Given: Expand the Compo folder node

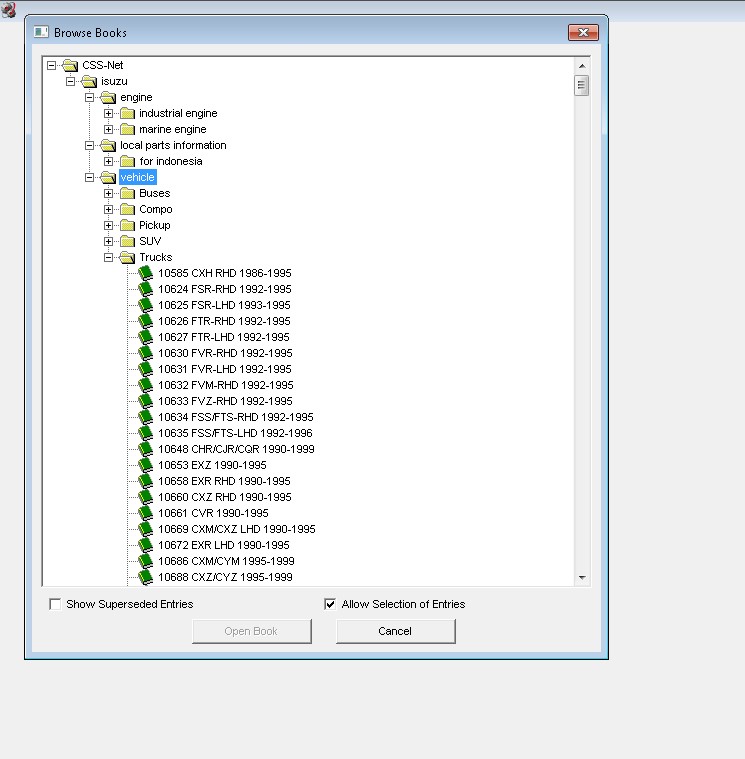Looking at the screenshot, I should coord(108,209).
